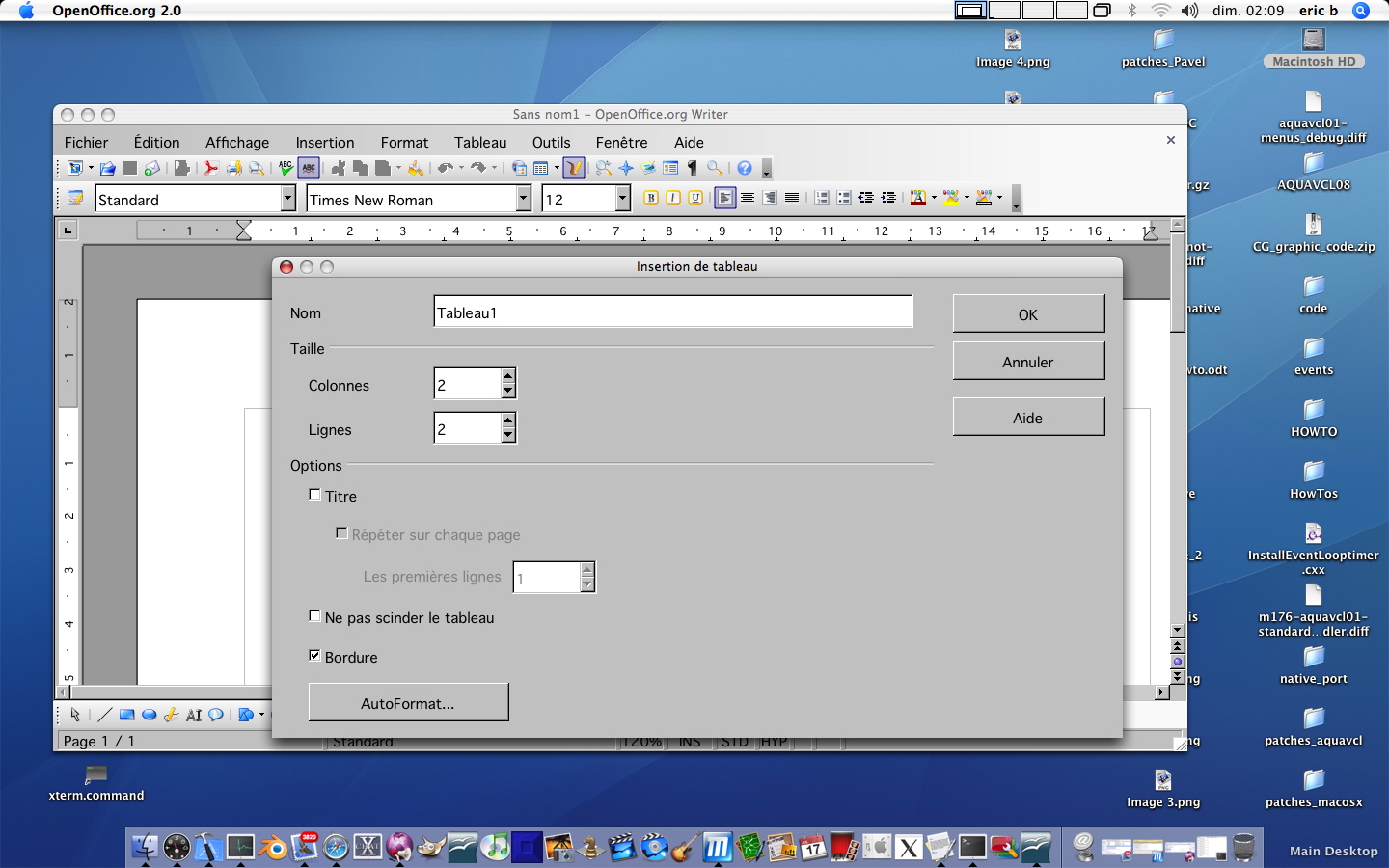The width and height of the screenshot is (1389, 868).
Task: Open the Insertion menu
Action: click(x=325, y=142)
